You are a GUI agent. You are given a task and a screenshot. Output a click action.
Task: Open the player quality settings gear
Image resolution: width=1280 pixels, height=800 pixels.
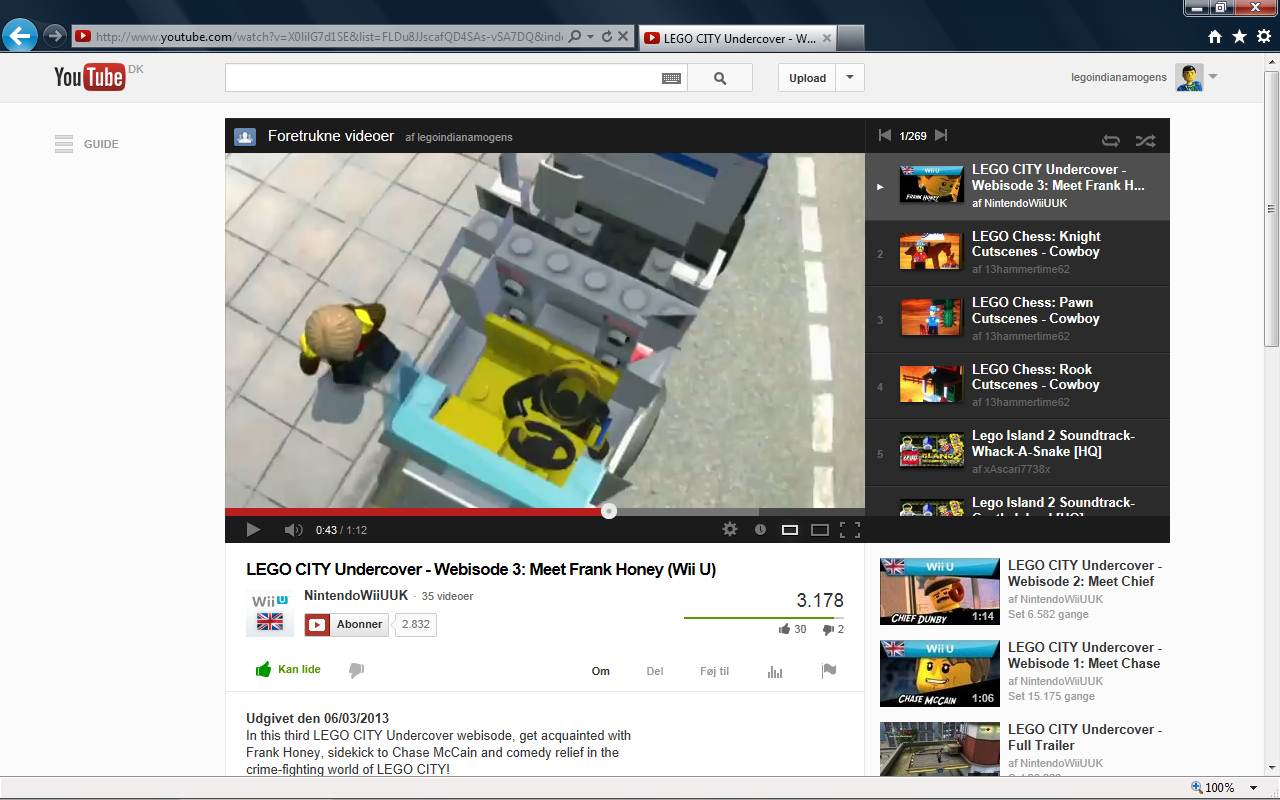point(730,530)
